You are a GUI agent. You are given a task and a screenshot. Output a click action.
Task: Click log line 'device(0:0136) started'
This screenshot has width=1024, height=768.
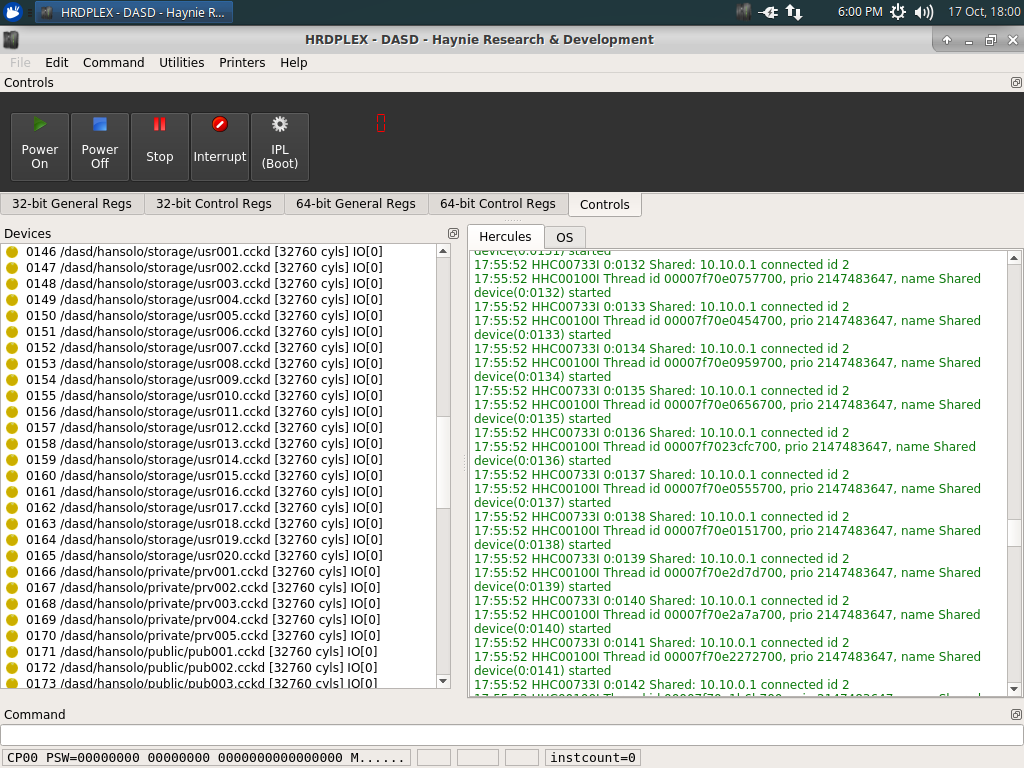(x=543, y=460)
